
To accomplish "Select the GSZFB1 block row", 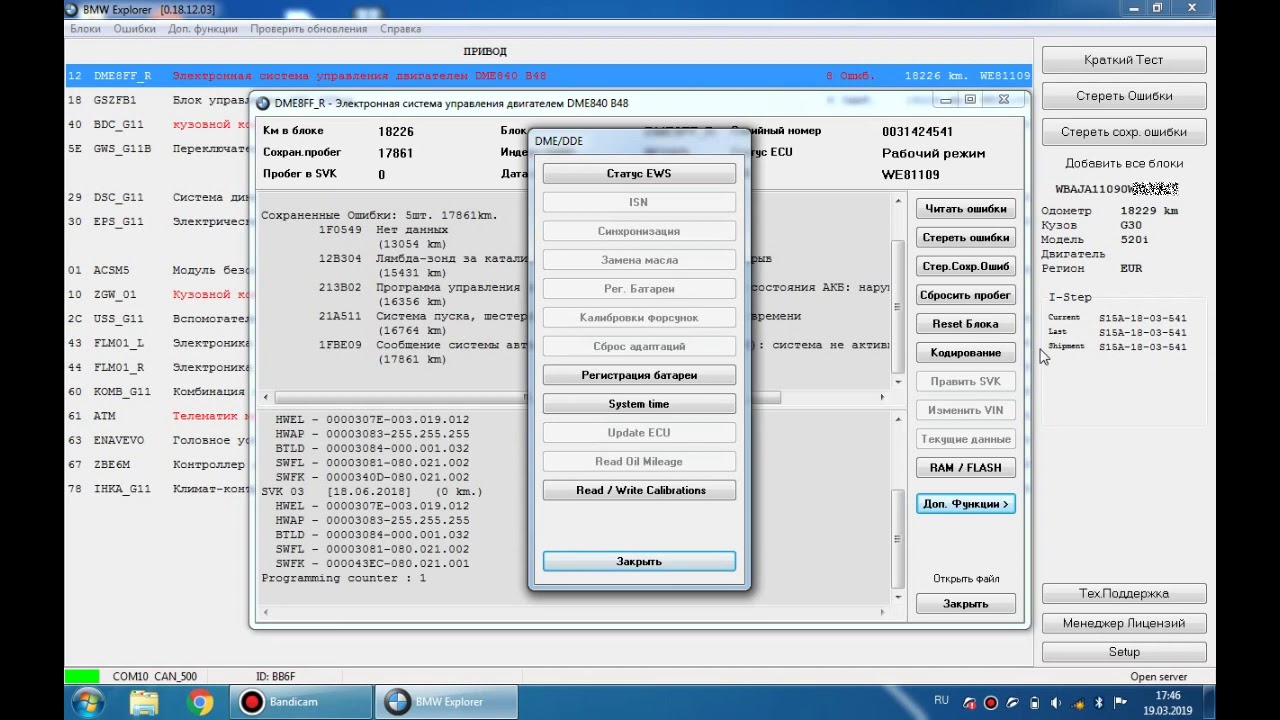I will 157,101.
